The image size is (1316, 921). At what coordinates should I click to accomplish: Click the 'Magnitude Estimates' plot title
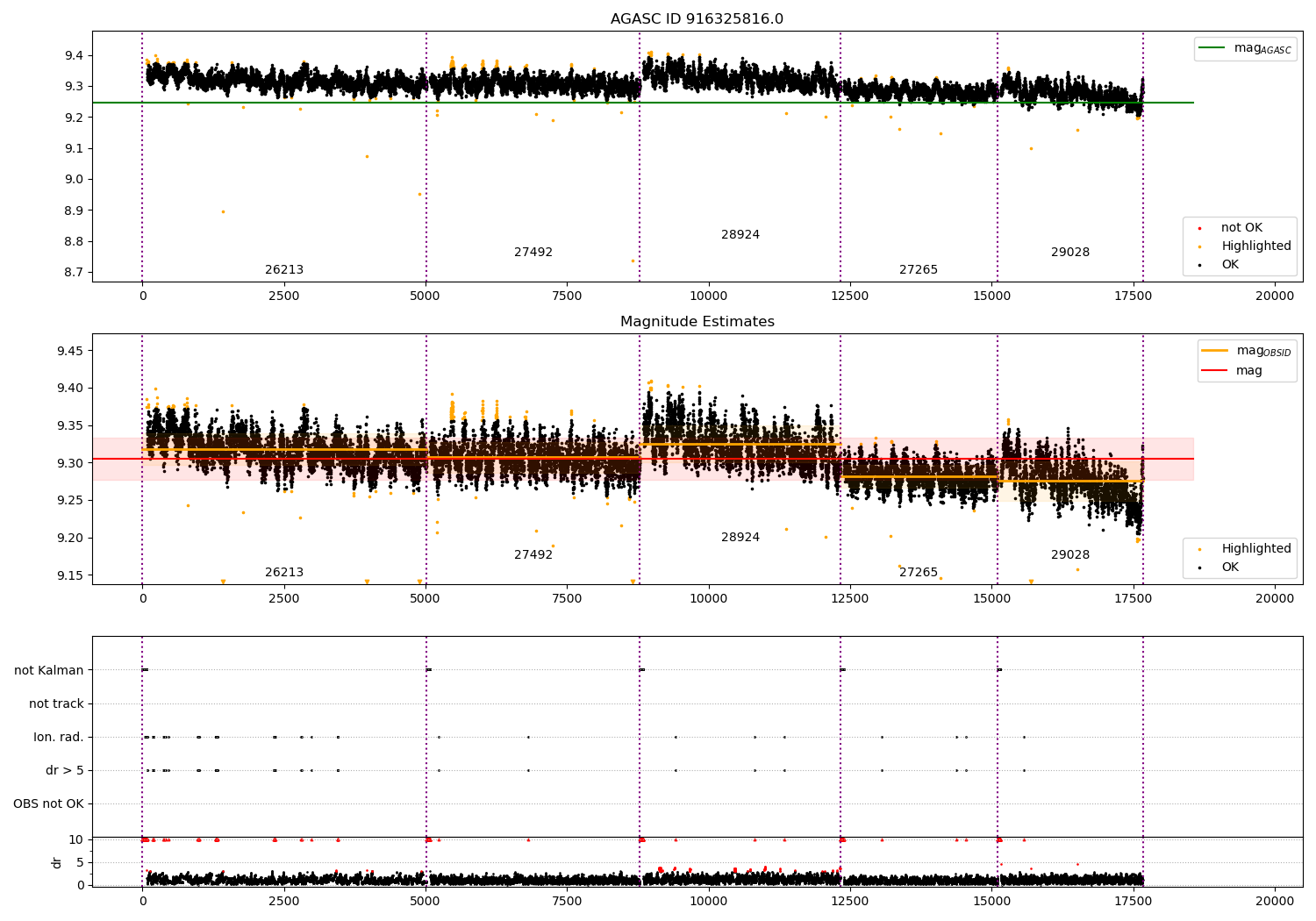(x=697, y=322)
